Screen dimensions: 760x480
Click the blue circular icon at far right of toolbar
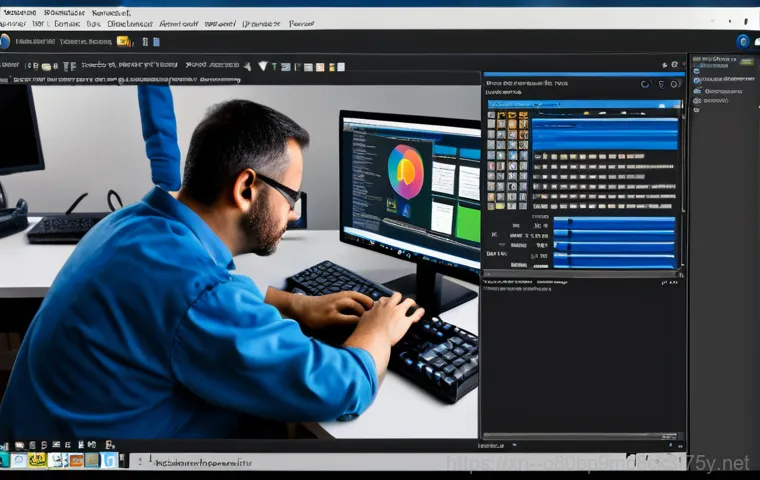tap(743, 41)
